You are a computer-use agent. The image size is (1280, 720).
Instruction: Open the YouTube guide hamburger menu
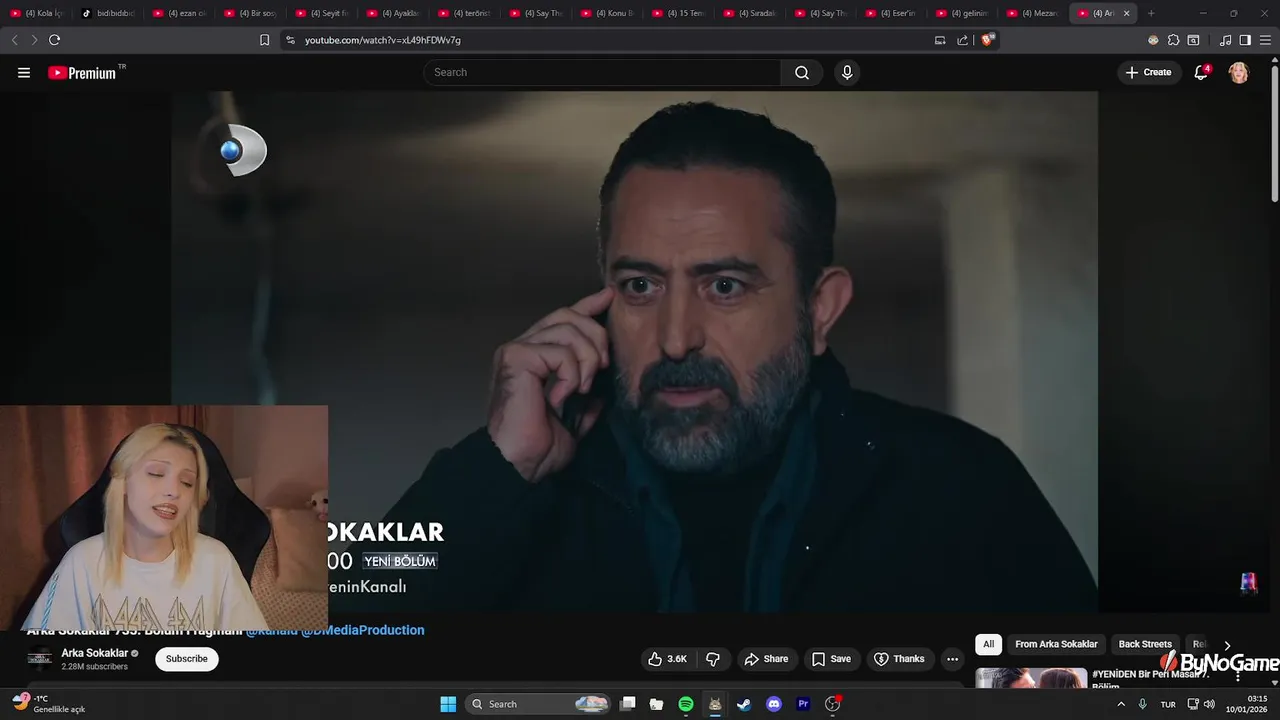click(x=24, y=72)
